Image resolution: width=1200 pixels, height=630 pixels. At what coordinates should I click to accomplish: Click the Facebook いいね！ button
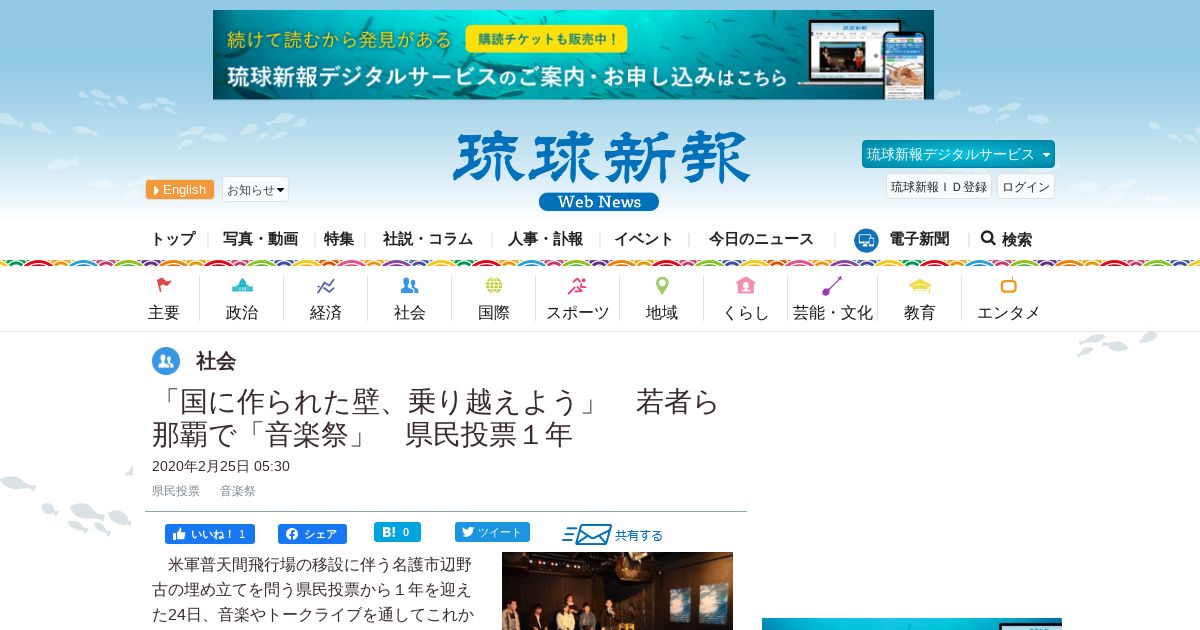click(210, 534)
